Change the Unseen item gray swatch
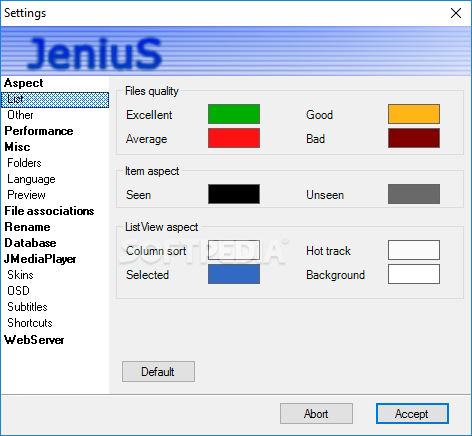This screenshot has height=436, width=472. pos(414,194)
